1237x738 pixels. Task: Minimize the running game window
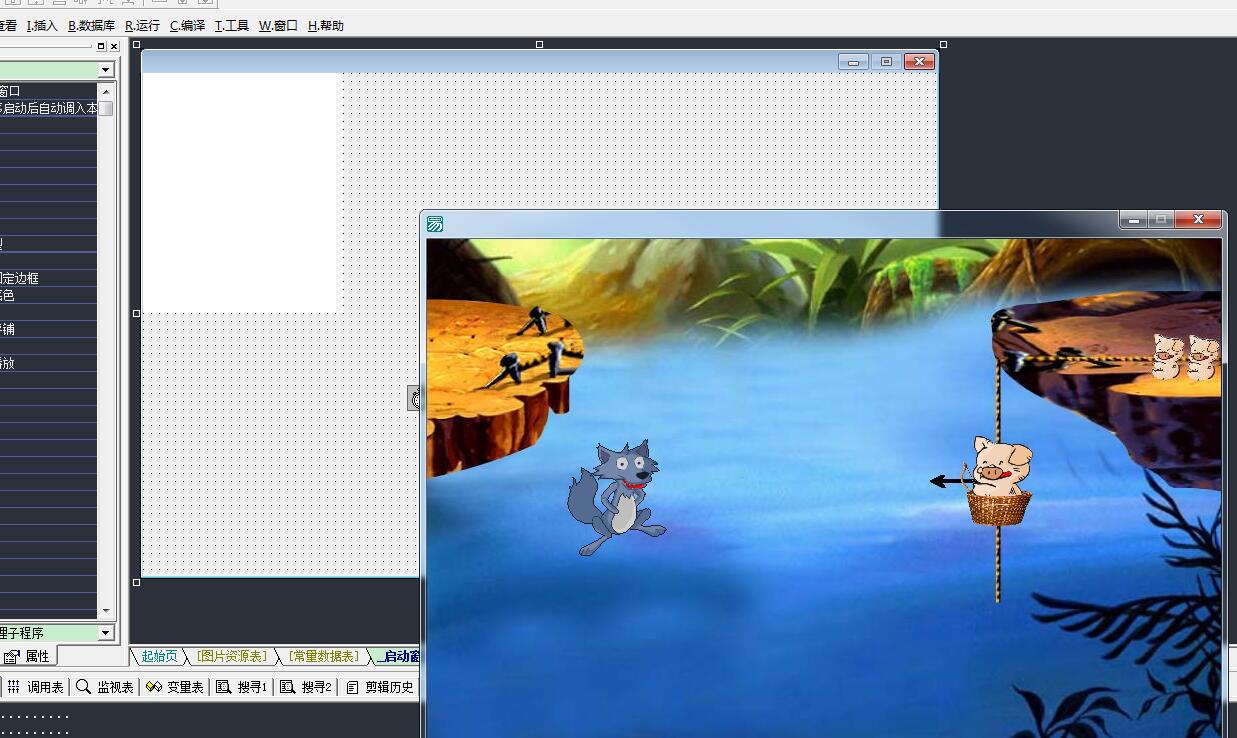(1133, 220)
